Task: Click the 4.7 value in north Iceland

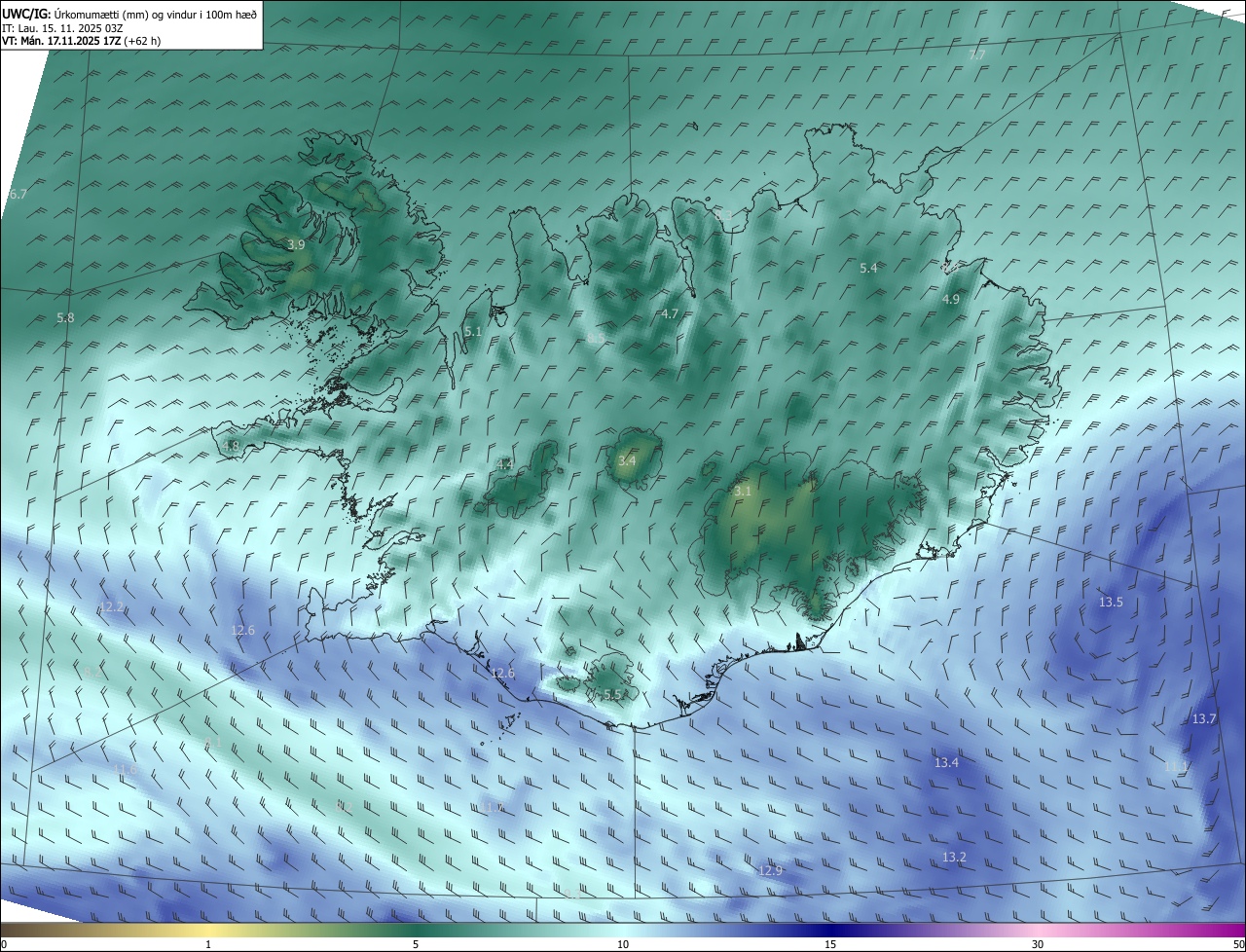Action: (x=669, y=314)
